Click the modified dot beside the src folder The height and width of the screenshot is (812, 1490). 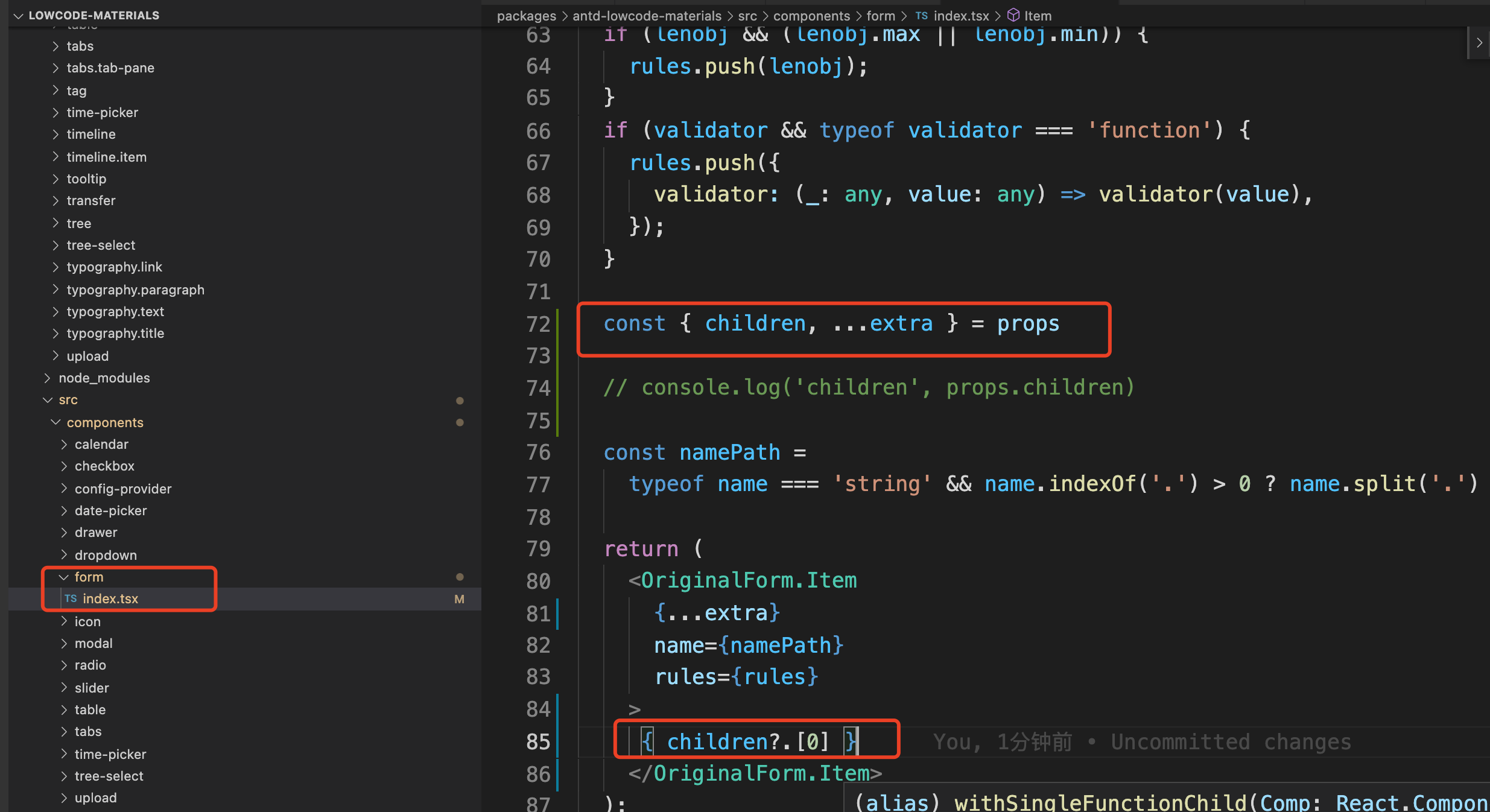[460, 400]
